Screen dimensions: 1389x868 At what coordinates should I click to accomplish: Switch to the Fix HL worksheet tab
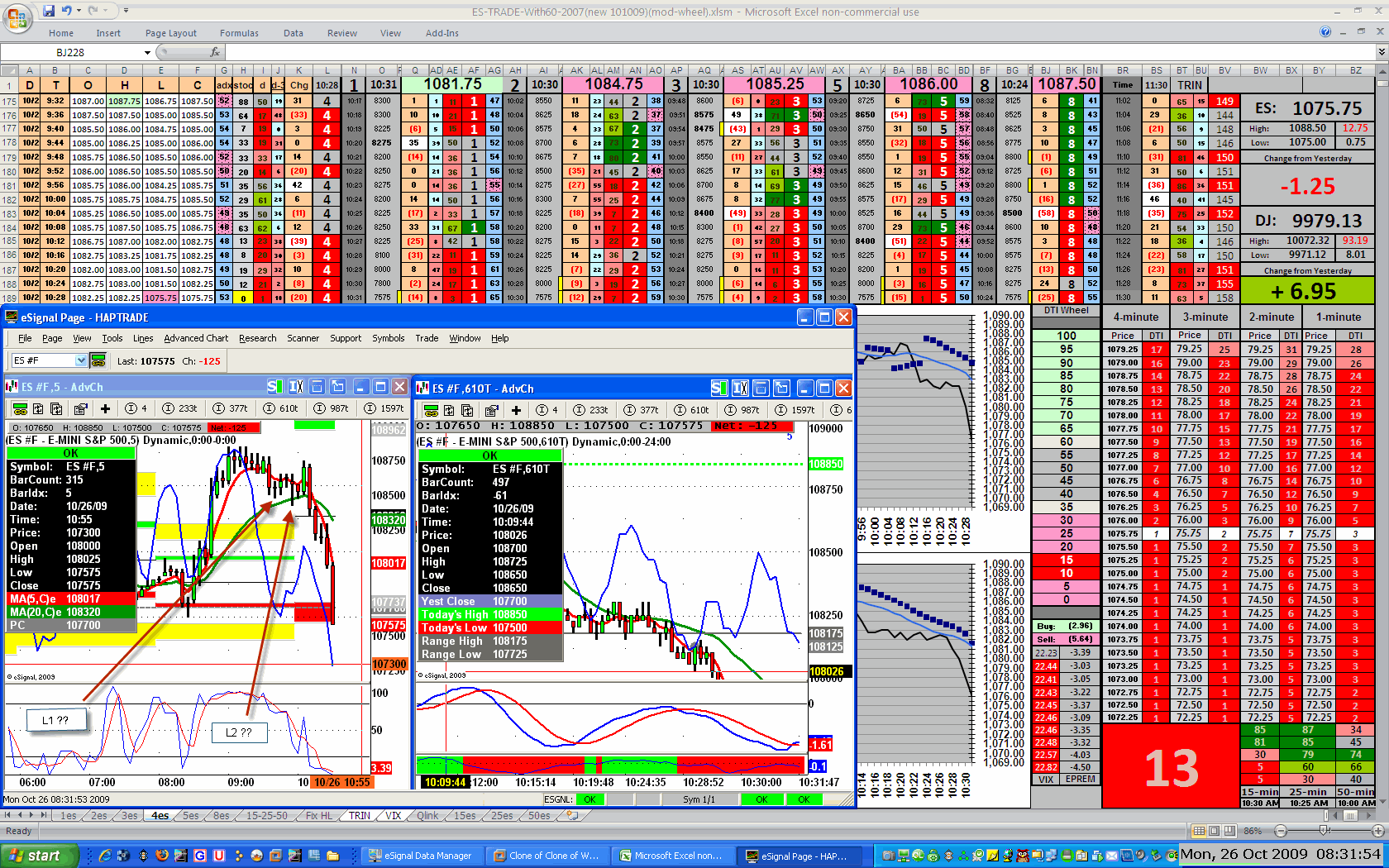click(319, 816)
